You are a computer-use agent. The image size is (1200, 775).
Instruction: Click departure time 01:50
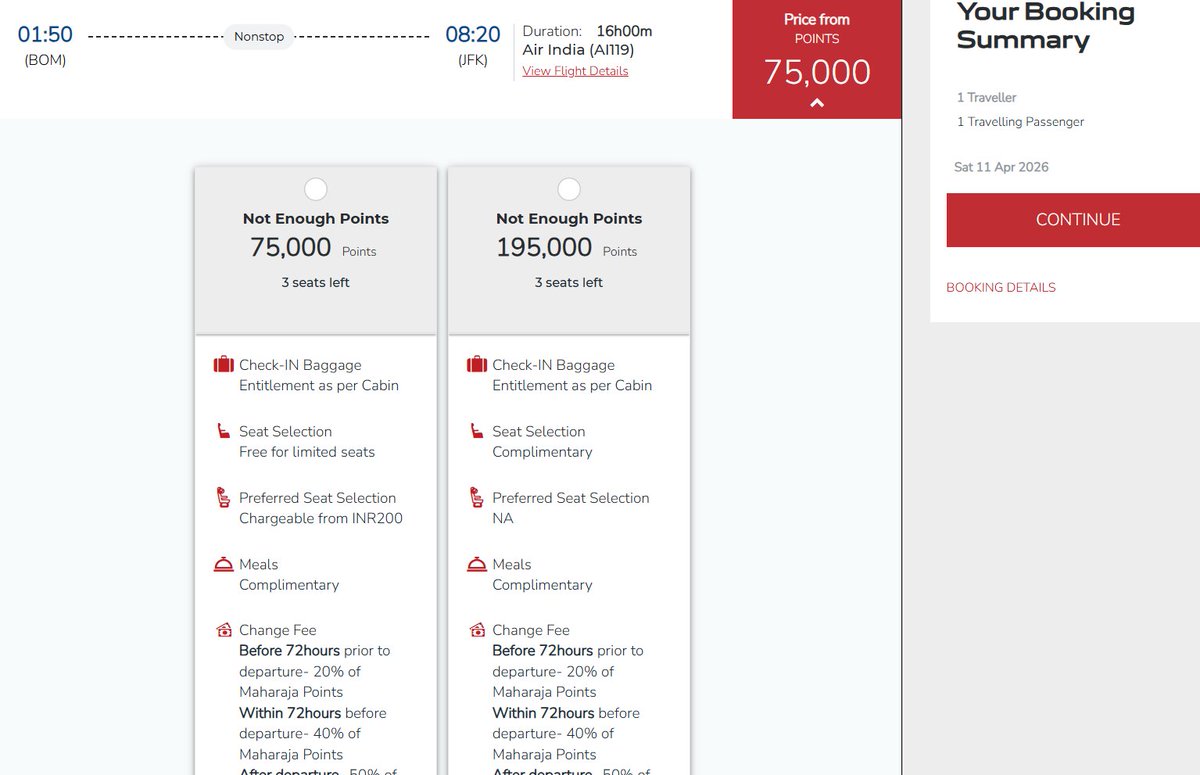[x=45, y=35]
